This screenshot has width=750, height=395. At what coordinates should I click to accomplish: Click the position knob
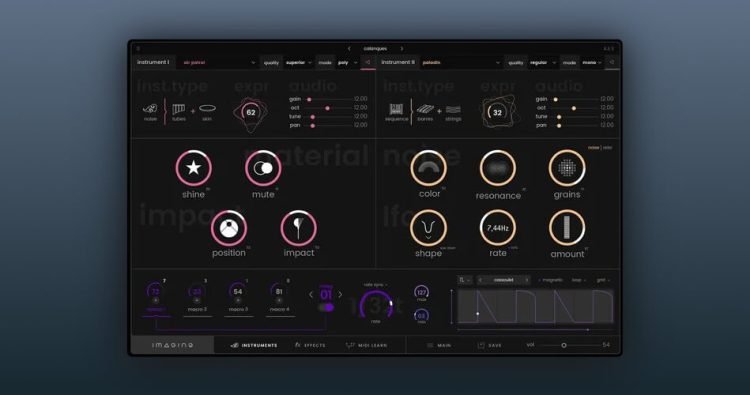(x=229, y=228)
